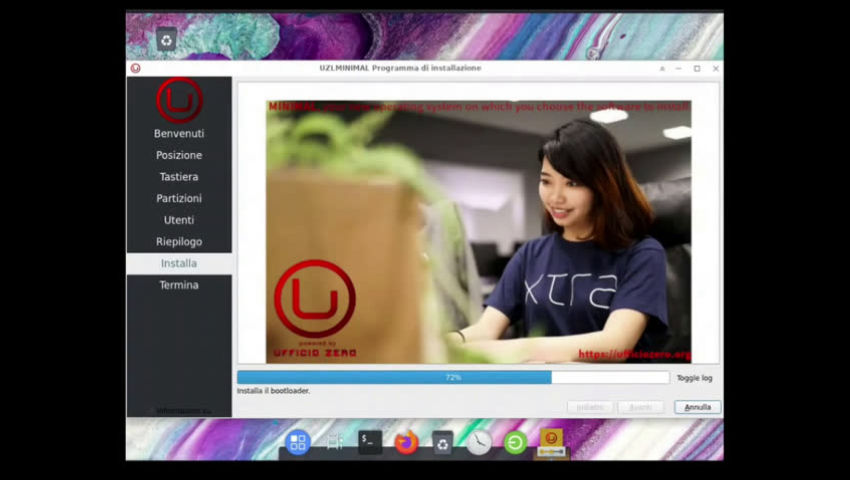This screenshot has height=480, width=850.
Task: Toggle the installation log view
Action: [694, 378]
